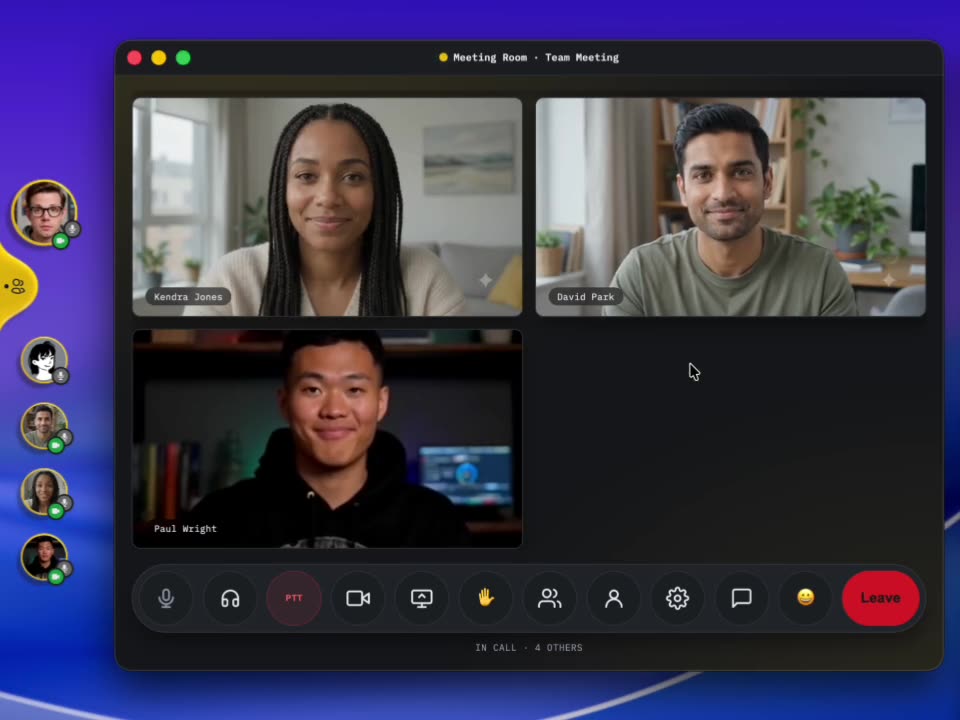
Task: Click the bearded man's sidebar avatar
Action: tap(43, 426)
